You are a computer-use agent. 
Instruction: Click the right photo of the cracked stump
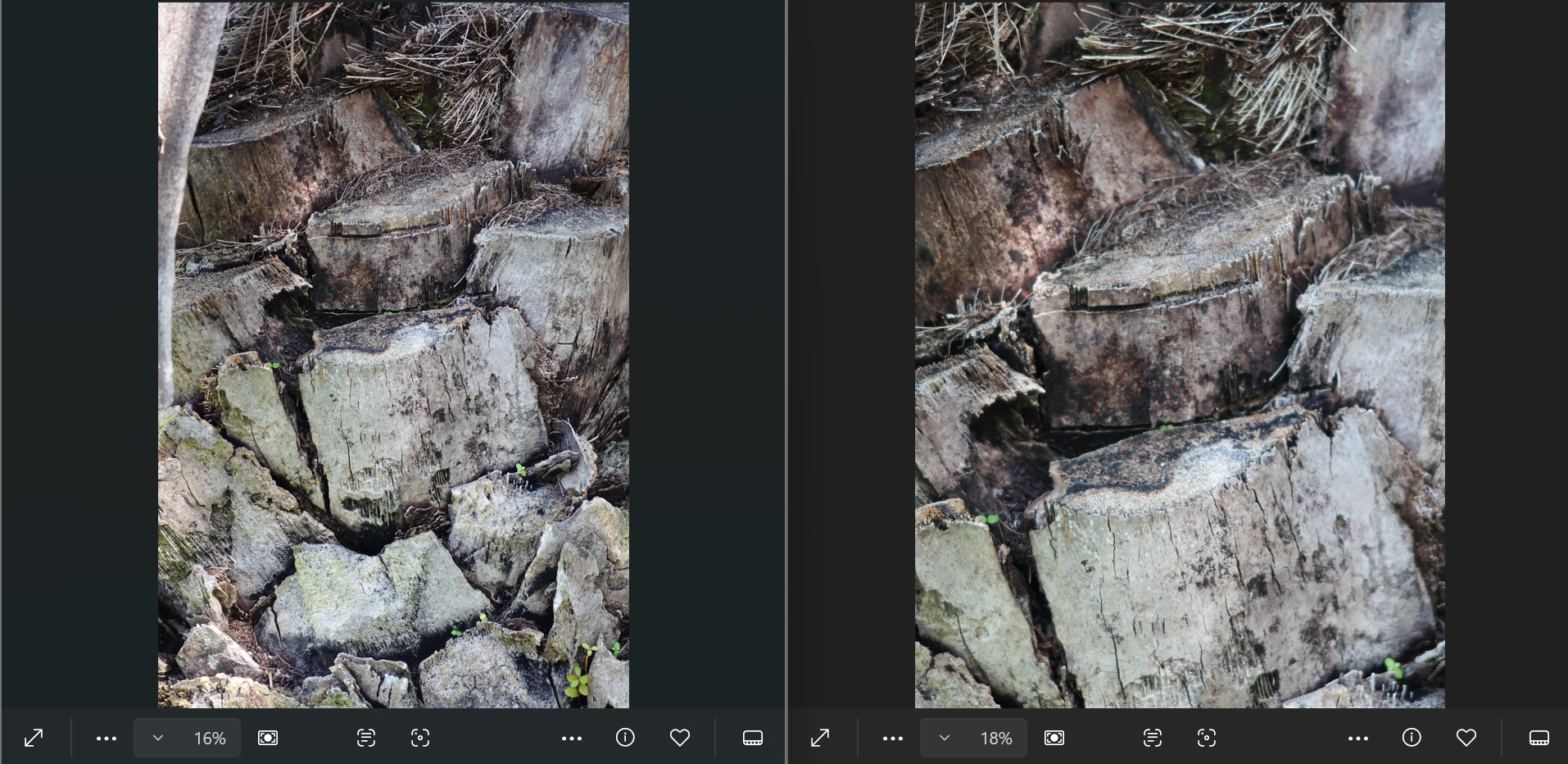[x=1180, y=354]
